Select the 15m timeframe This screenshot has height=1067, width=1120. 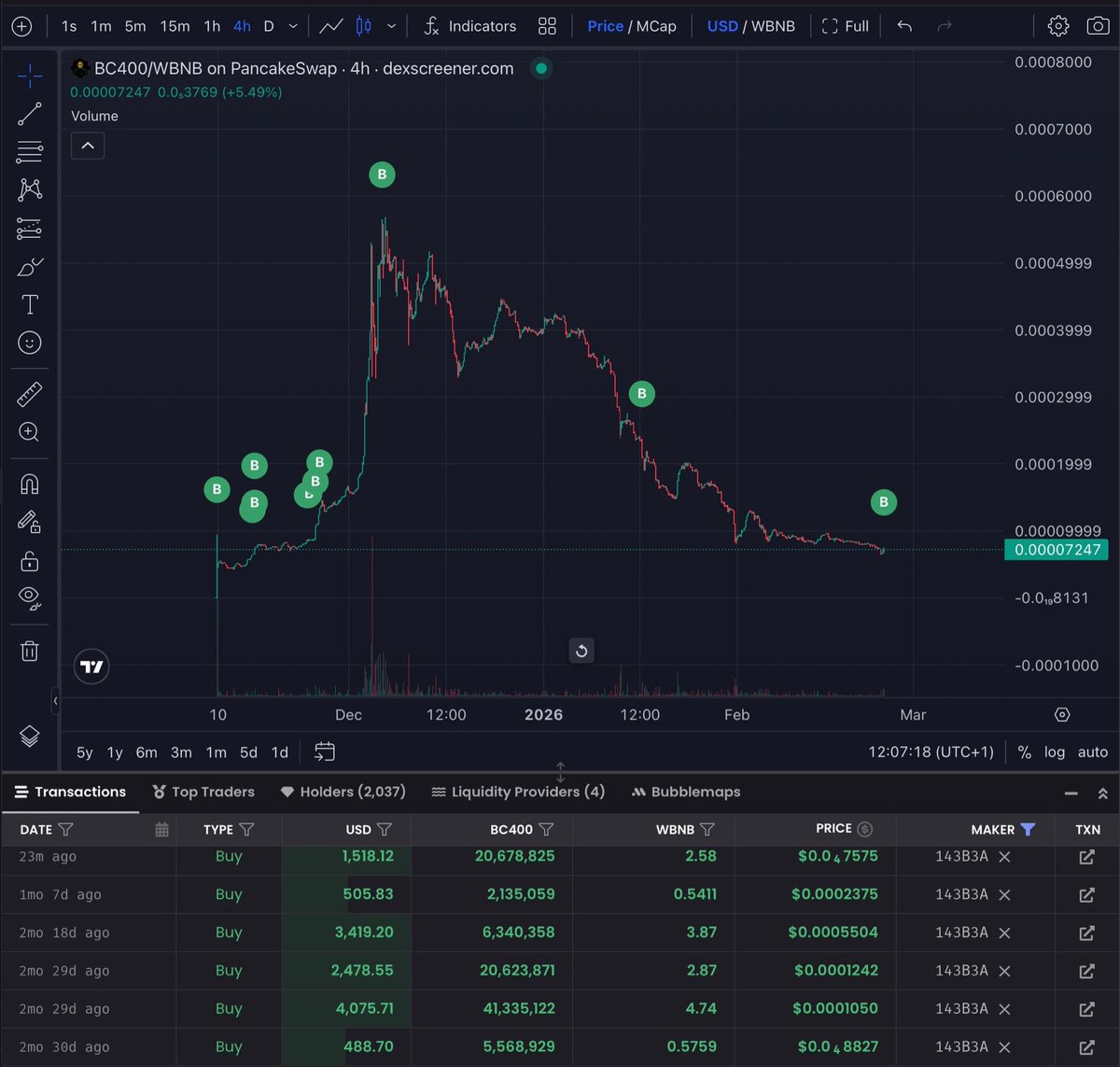175,26
